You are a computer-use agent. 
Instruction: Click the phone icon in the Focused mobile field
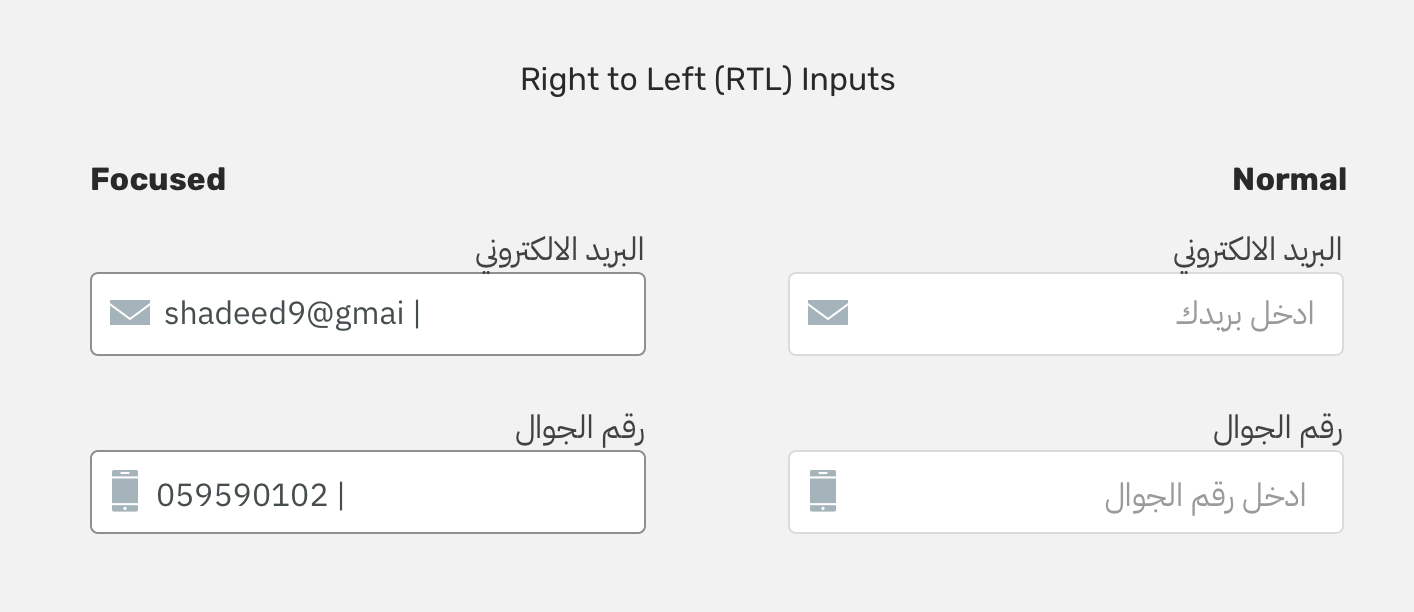click(x=125, y=492)
